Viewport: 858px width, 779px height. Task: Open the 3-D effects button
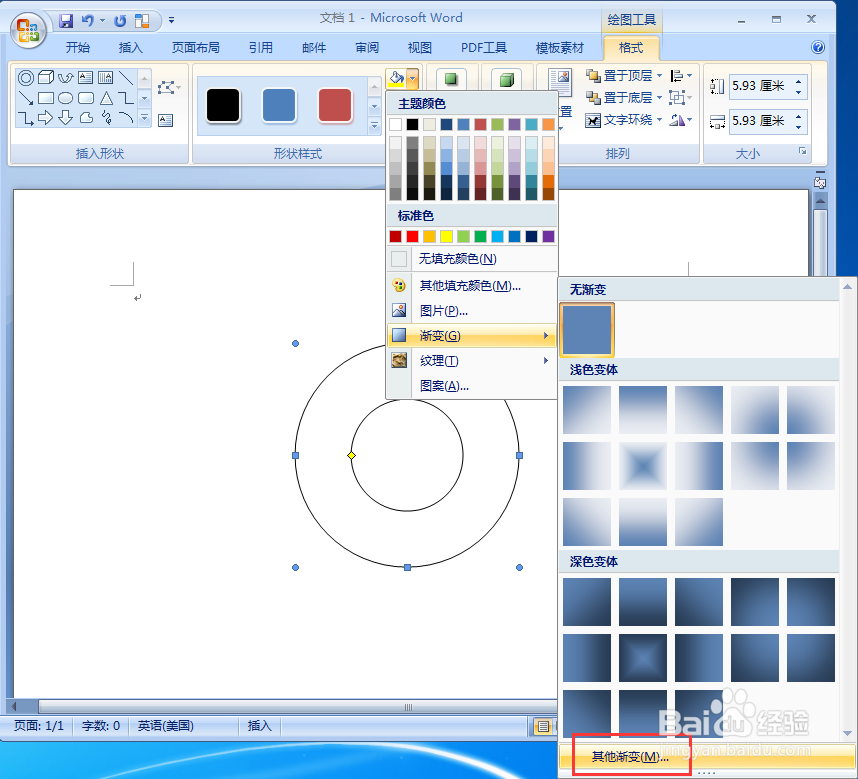507,79
